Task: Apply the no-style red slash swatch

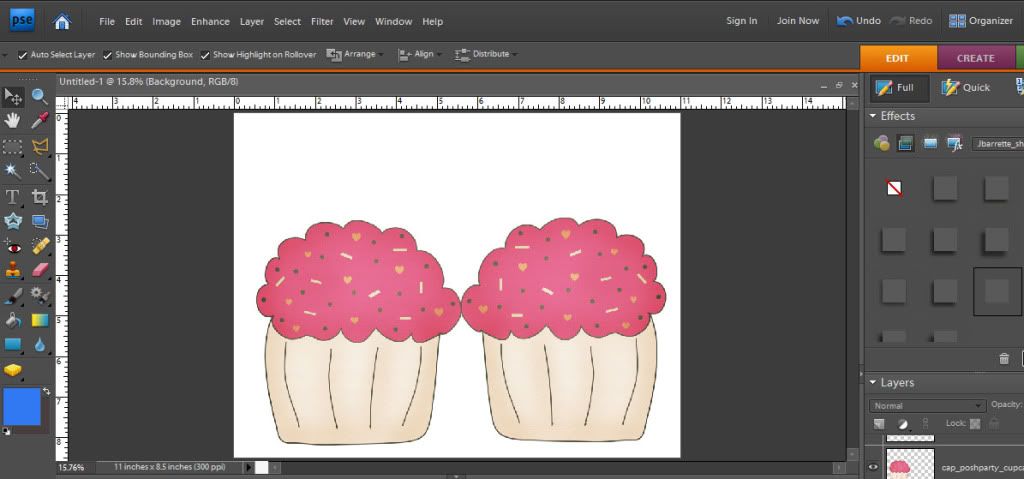Action: tap(894, 189)
